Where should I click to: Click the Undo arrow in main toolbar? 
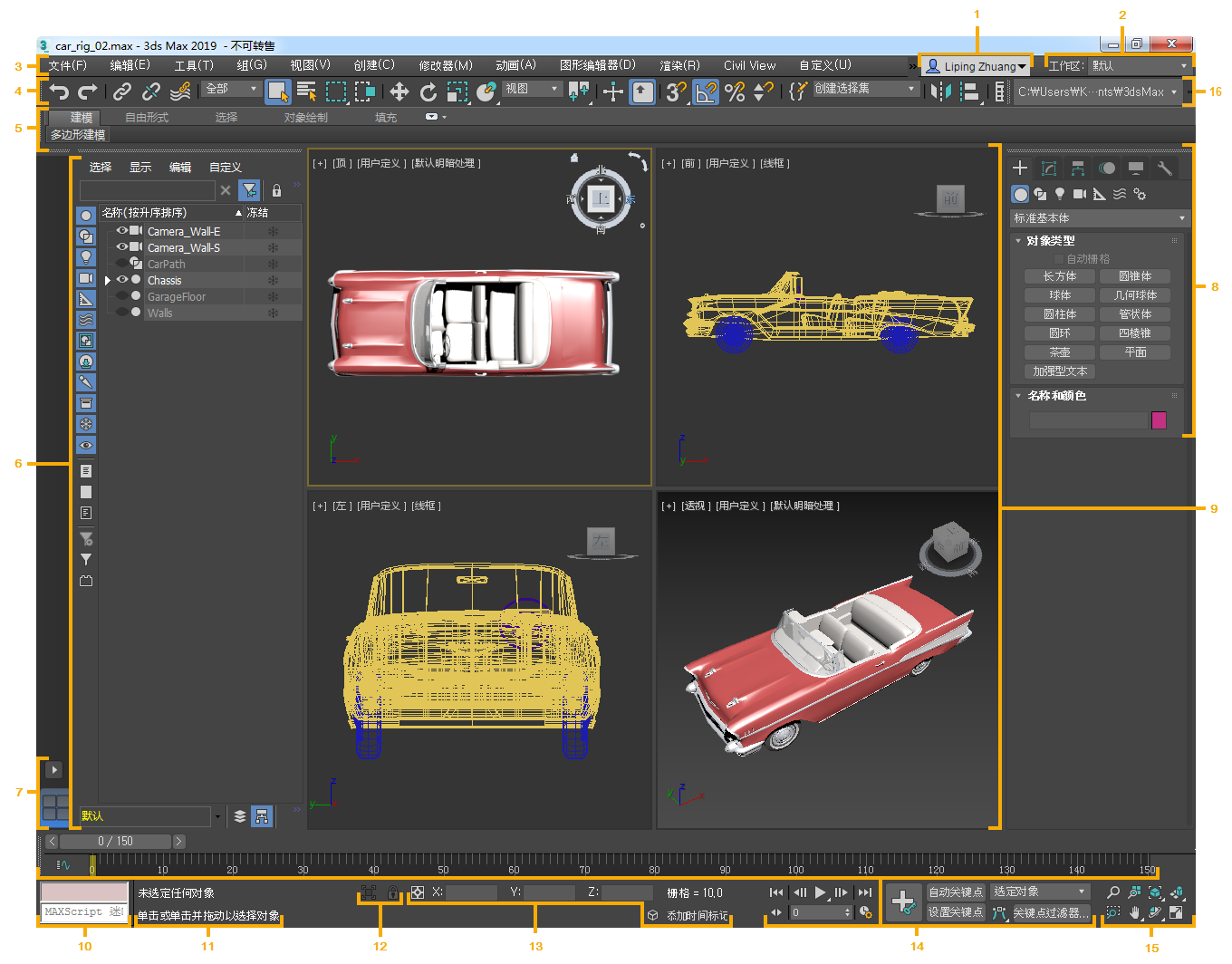tap(59, 92)
